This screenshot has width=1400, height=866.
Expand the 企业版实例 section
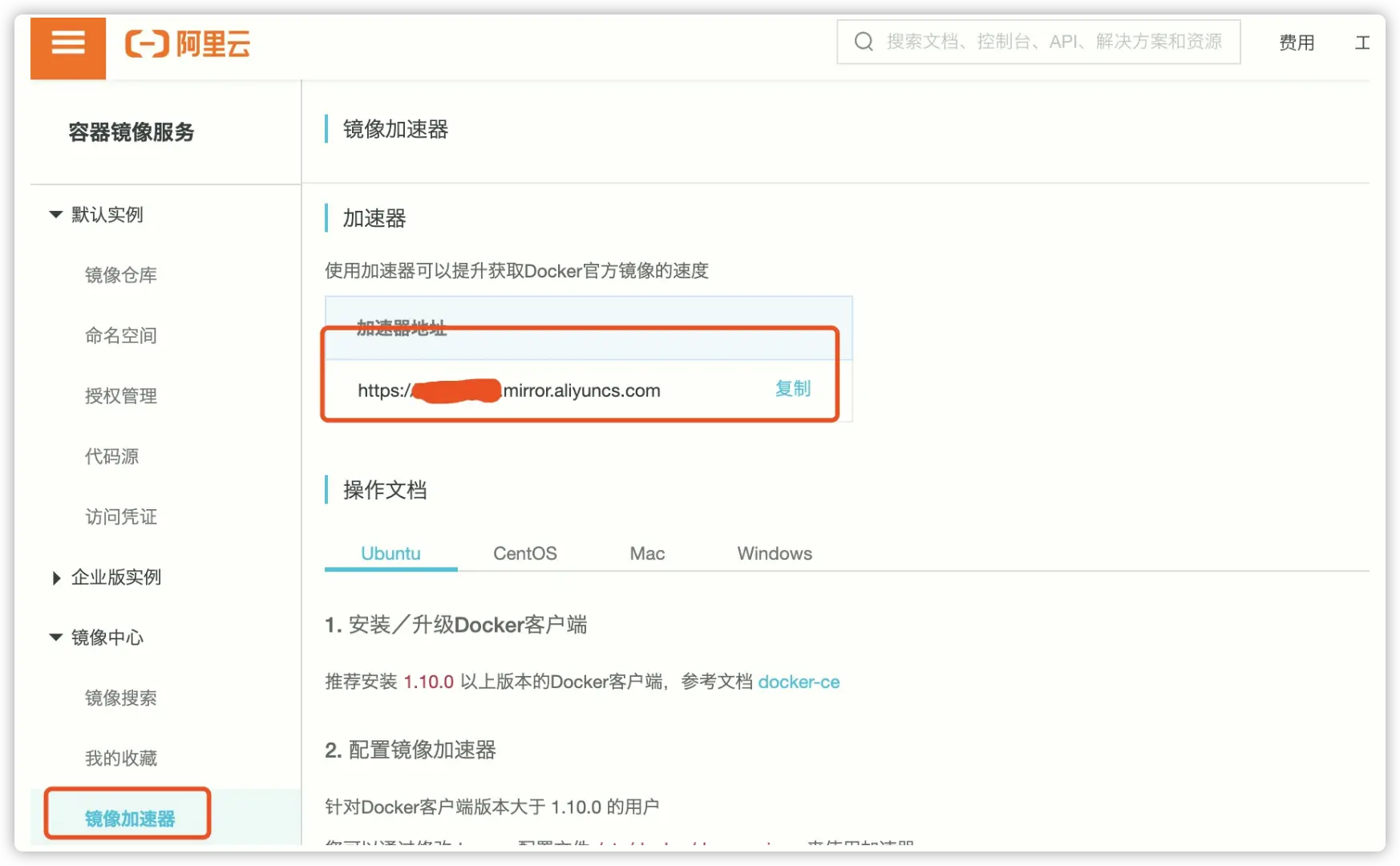click(56, 577)
